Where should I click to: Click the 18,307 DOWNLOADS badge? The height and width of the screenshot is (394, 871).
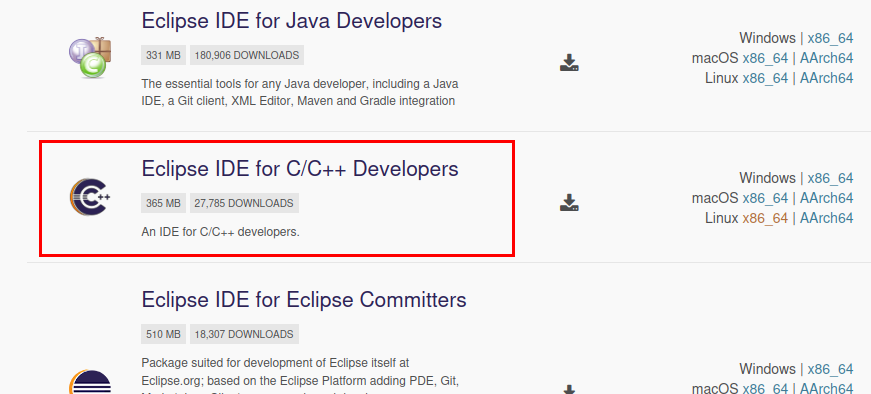coord(244,335)
